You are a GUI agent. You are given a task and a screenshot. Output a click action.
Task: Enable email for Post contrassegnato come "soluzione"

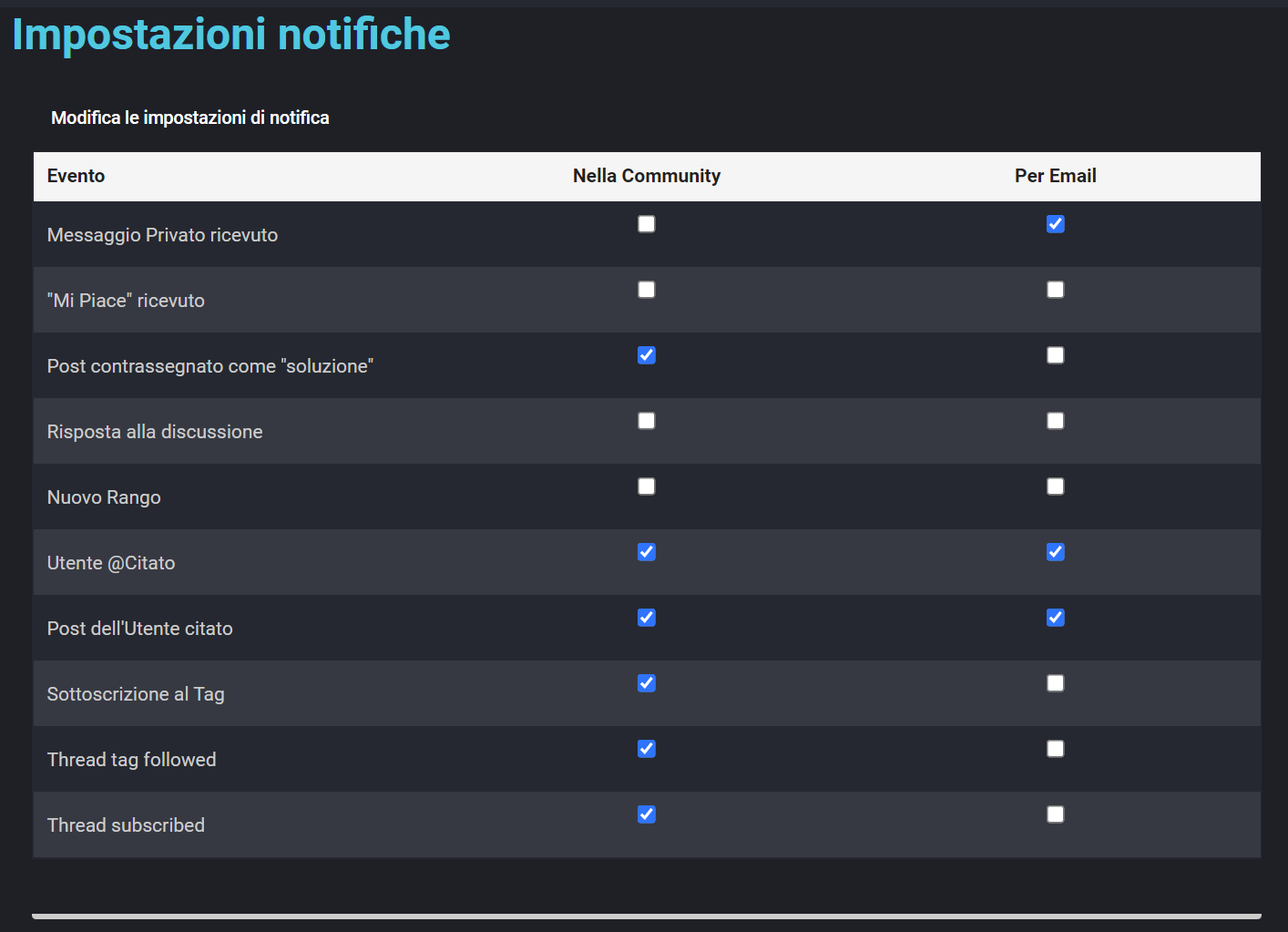click(1055, 355)
